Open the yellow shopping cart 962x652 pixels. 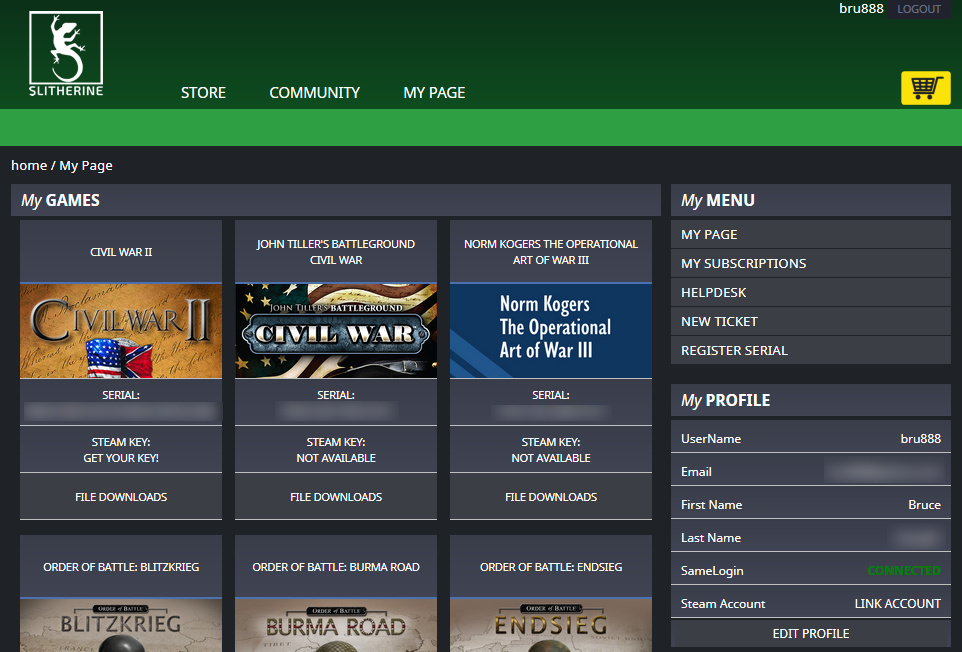(925, 88)
